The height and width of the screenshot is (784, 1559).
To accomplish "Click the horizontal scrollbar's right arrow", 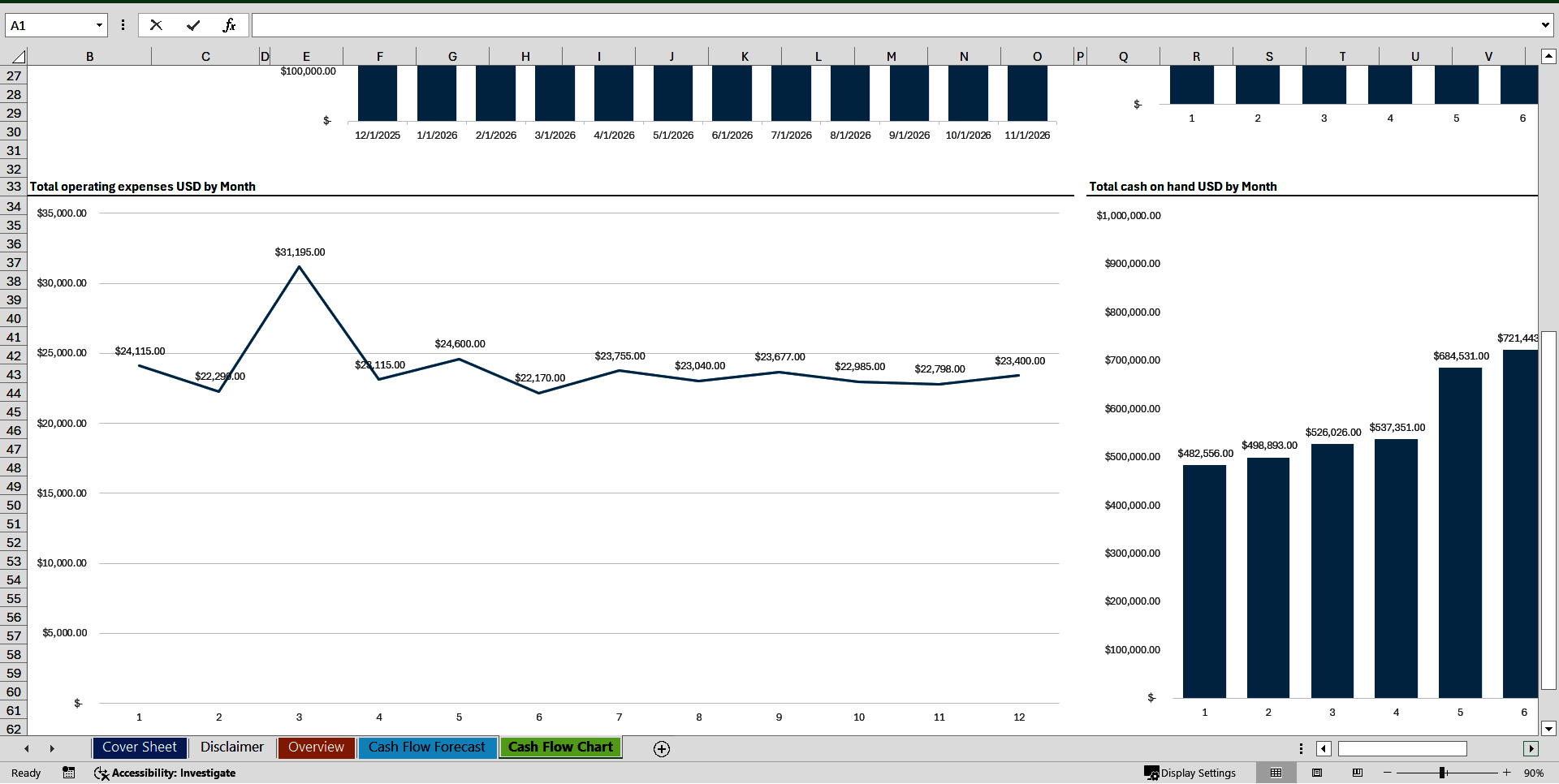I will (x=1532, y=748).
